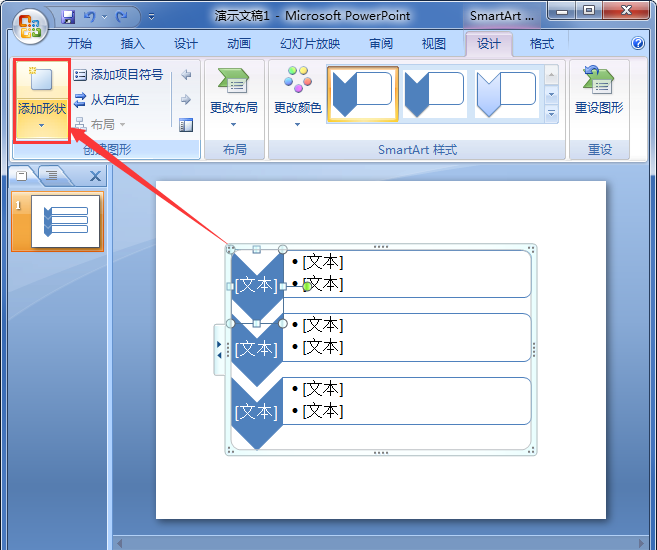Click the 添加形状 shape icon
This screenshot has height=550, width=657.
[41, 78]
